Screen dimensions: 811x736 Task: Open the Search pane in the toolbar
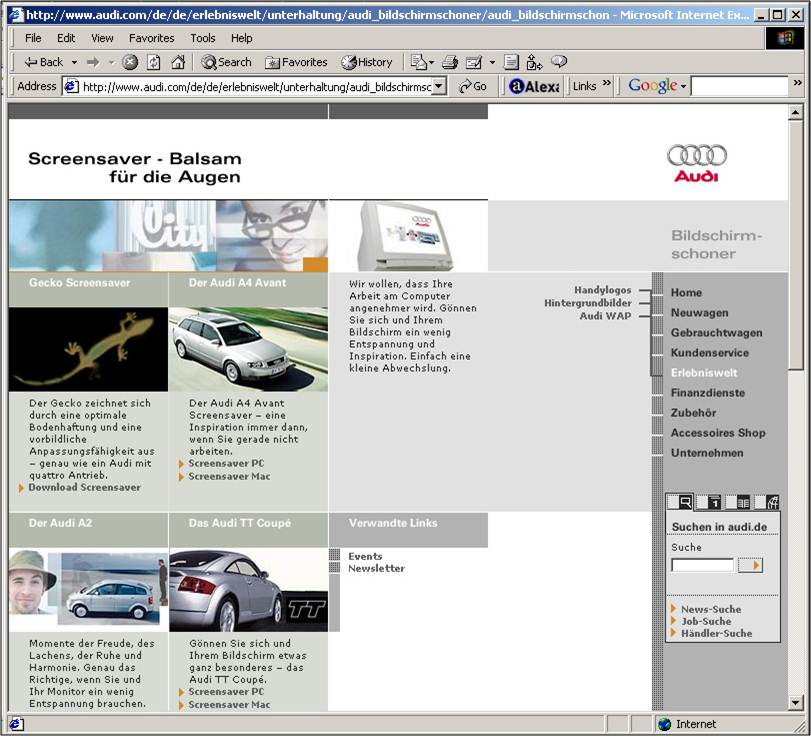click(226, 62)
